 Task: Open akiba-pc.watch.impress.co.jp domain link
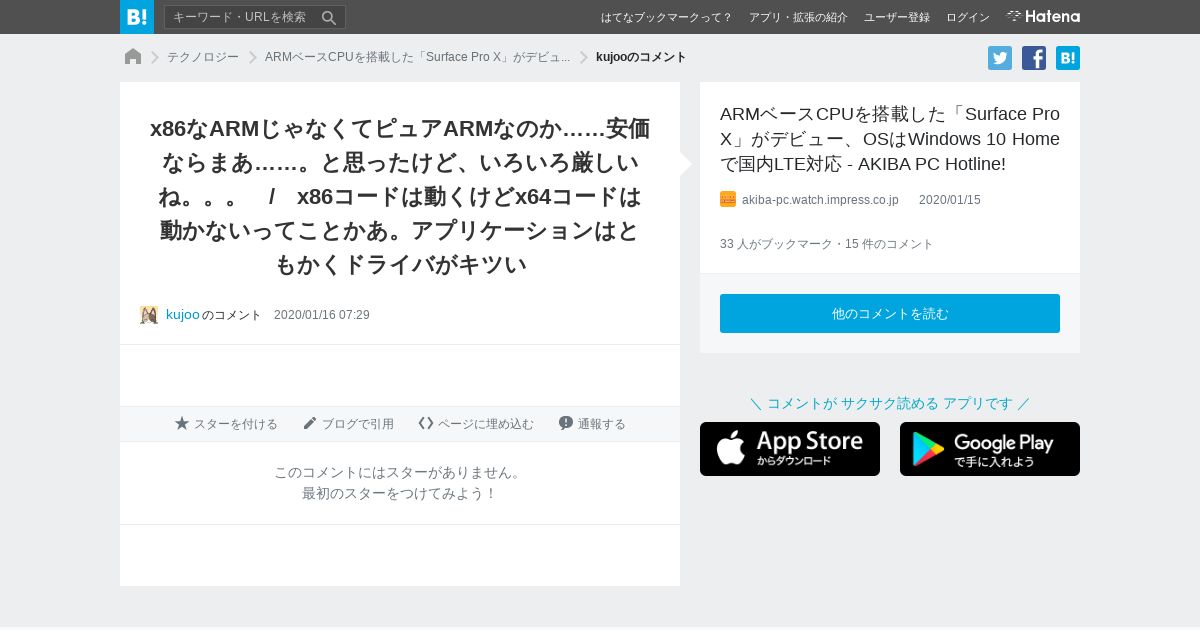coord(820,200)
